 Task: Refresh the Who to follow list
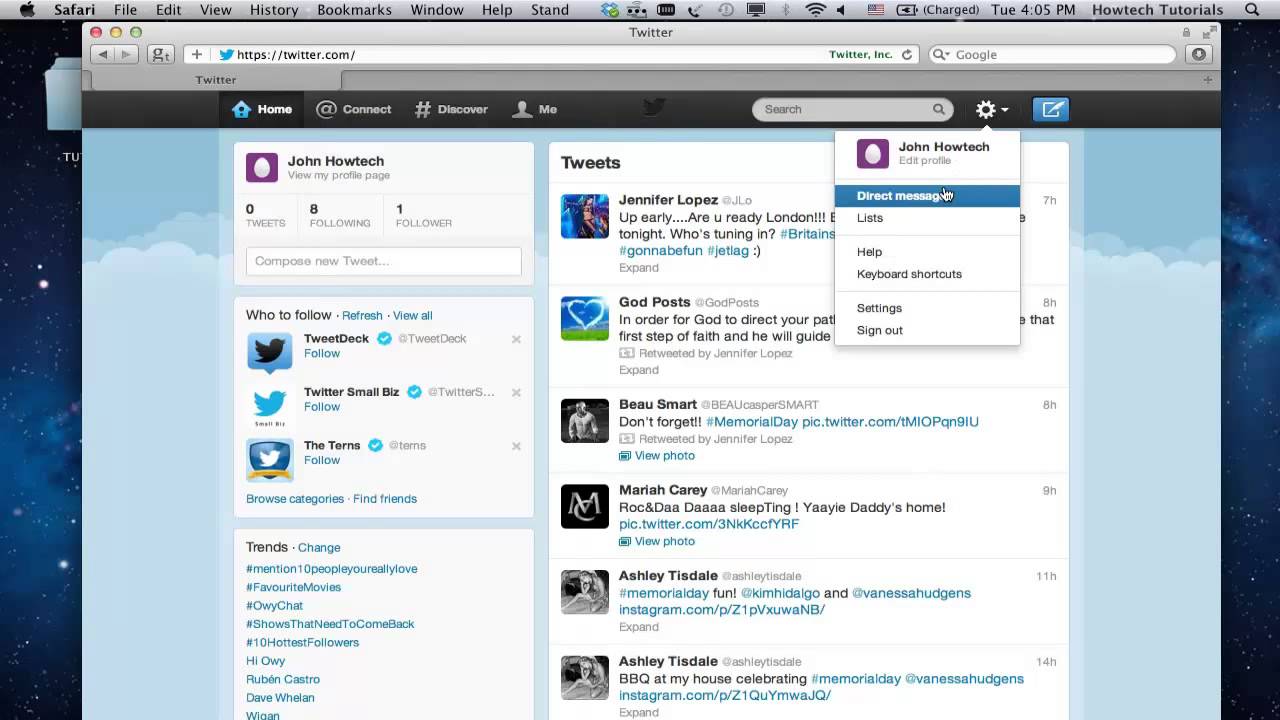pyautogui.click(x=362, y=316)
